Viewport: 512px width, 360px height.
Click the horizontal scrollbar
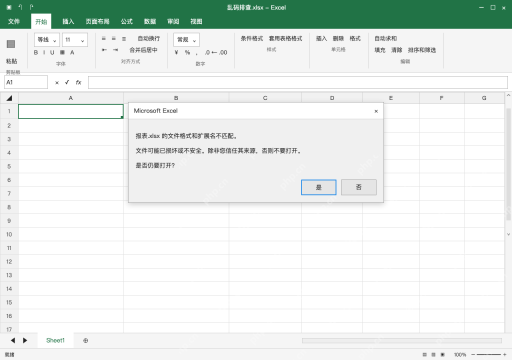pyautogui.click(x=402, y=341)
